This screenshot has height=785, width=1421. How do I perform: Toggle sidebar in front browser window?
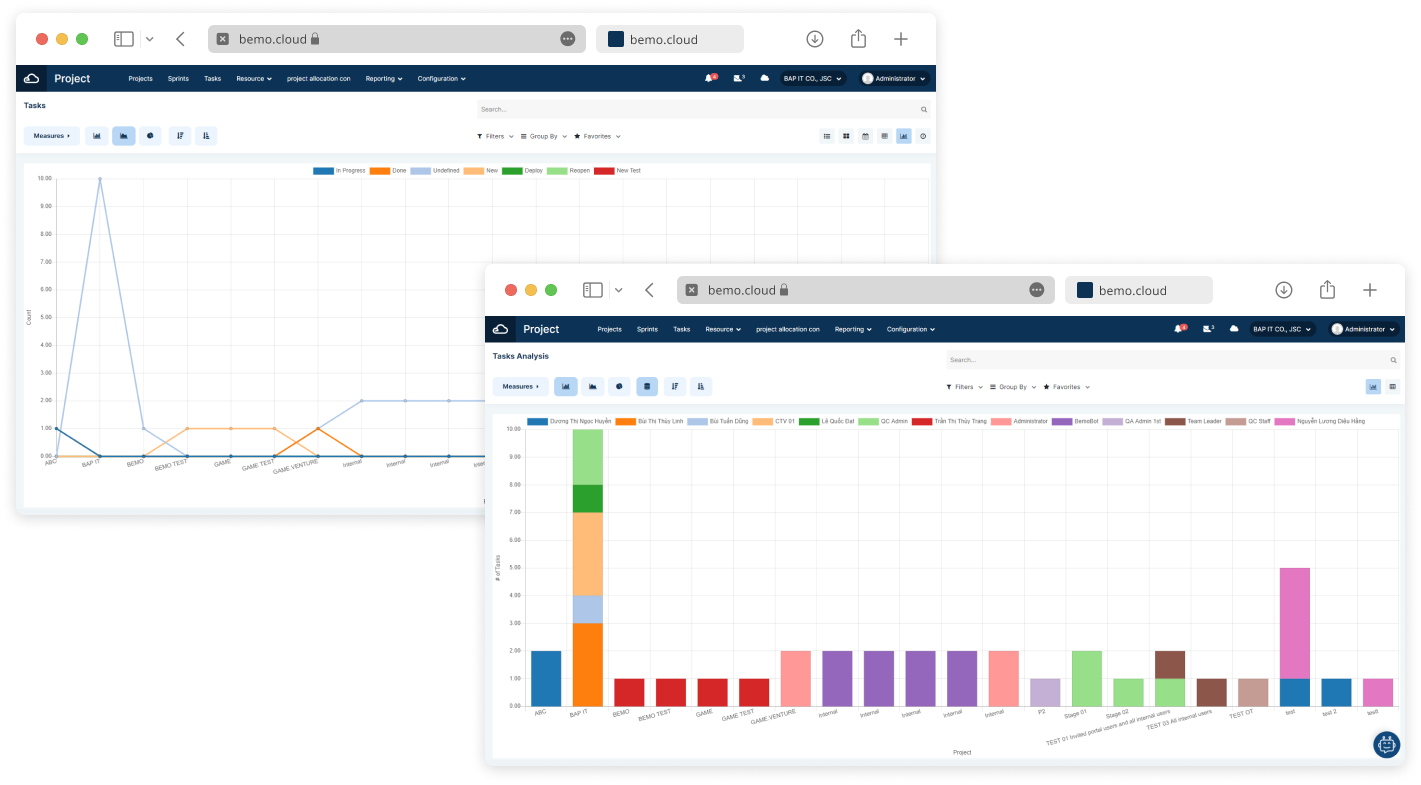(x=593, y=290)
